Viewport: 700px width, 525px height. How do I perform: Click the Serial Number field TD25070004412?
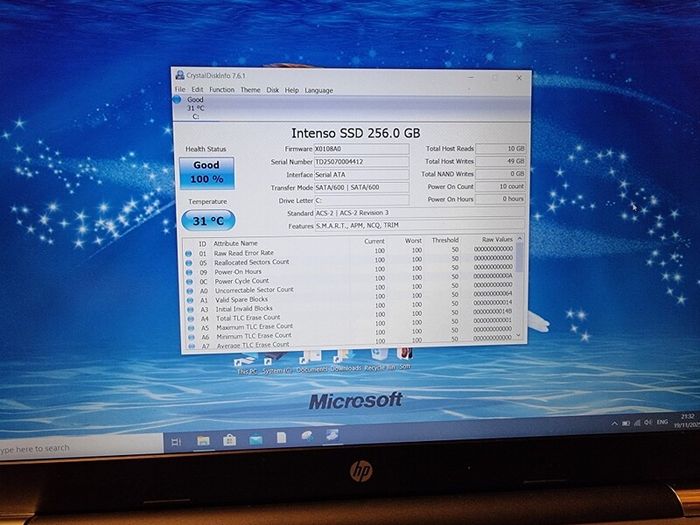[361, 162]
